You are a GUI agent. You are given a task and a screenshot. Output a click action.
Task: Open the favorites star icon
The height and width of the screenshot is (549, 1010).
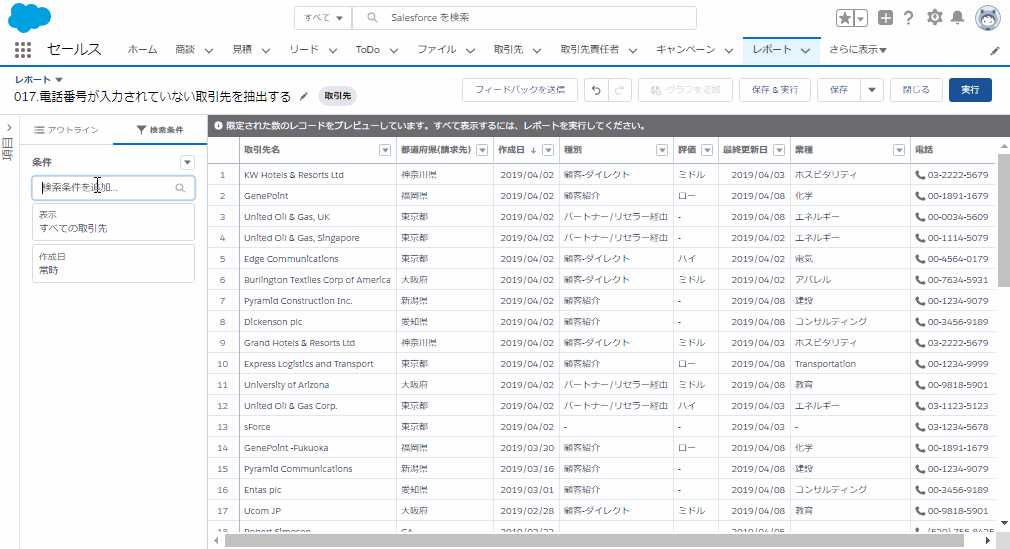(844, 18)
